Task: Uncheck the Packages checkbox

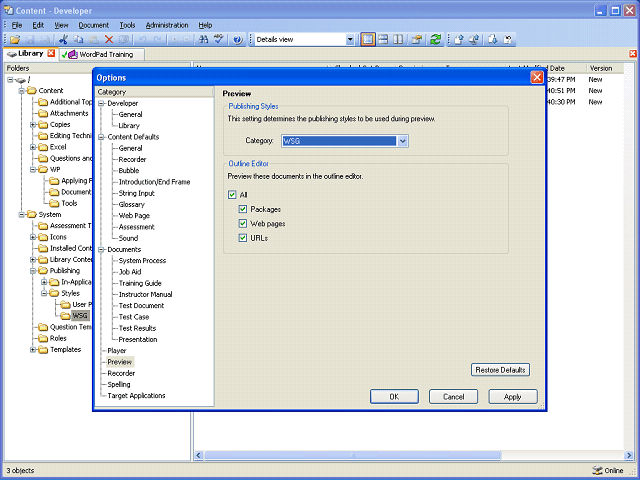Action: pos(243,209)
